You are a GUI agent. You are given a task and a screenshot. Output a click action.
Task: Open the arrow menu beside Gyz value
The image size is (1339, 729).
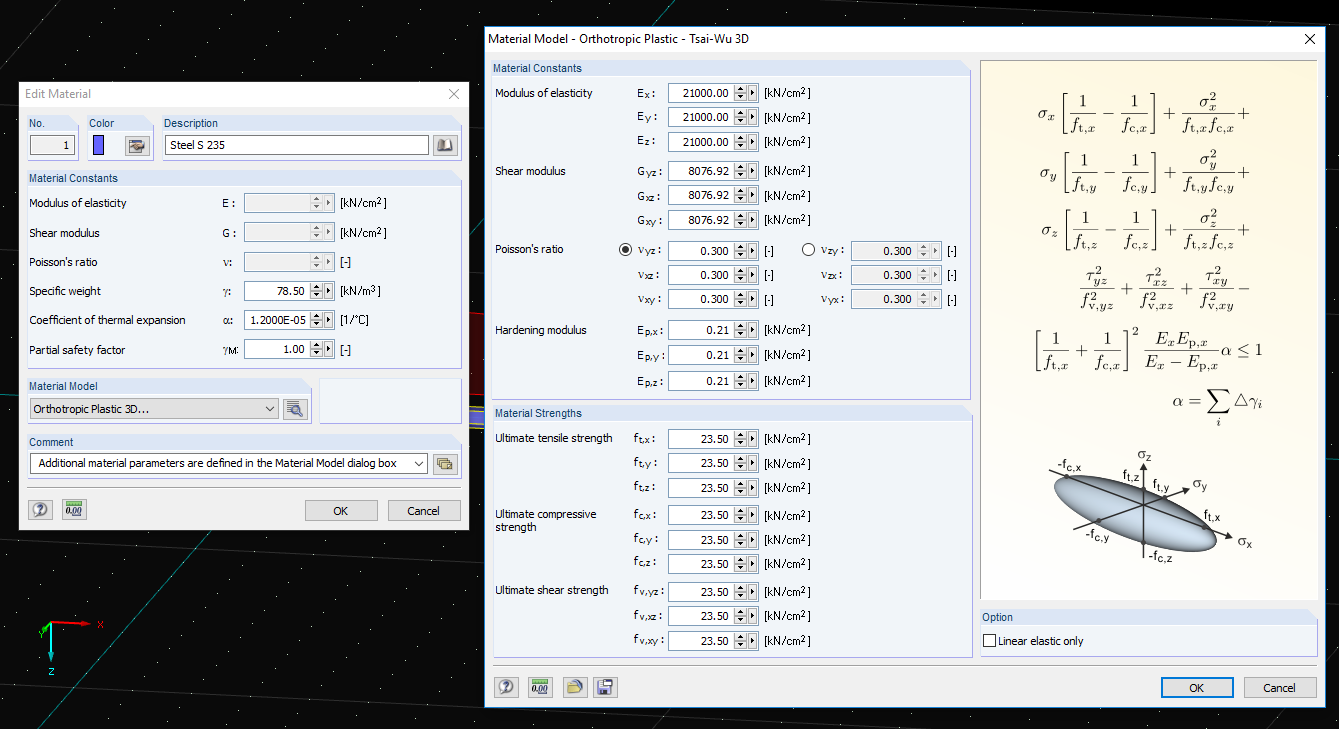[x=753, y=171]
